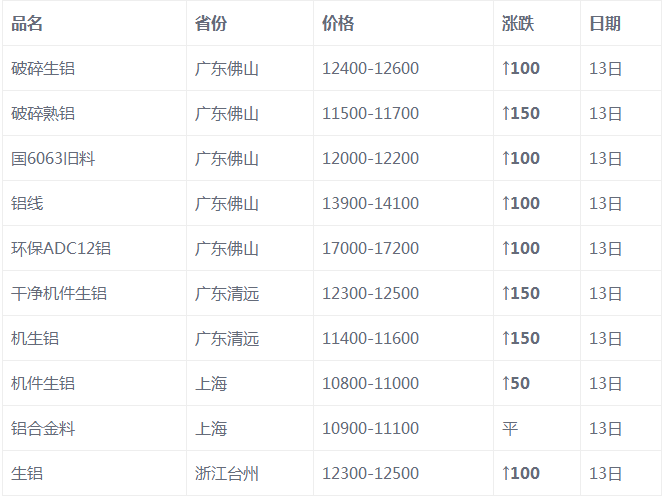Select the rise arrow in the 干净机件生铝 row
Screen dimensions: 665x499
(506, 294)
